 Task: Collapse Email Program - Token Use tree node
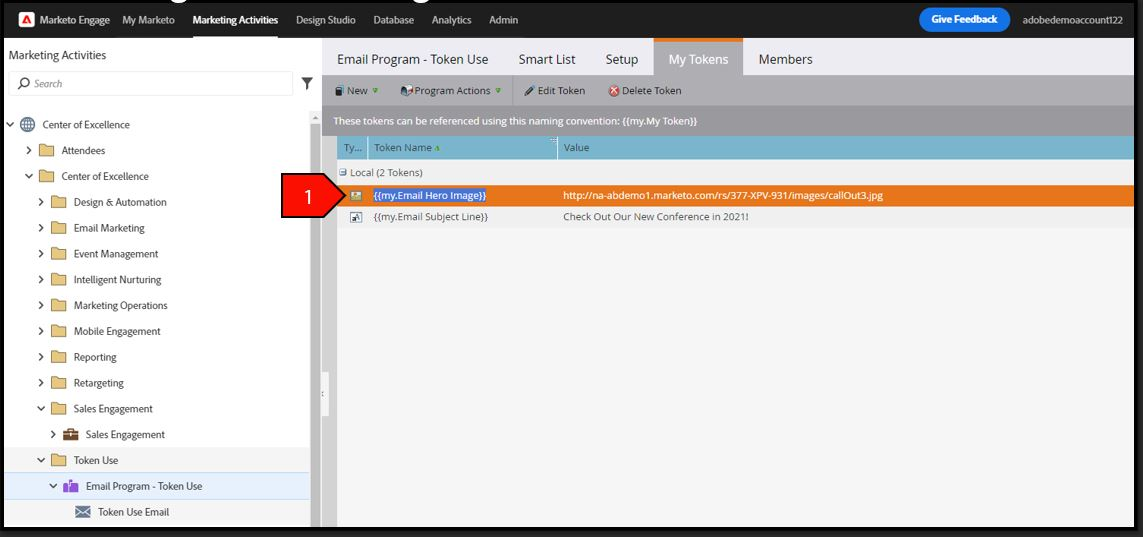[x=52, y=486]
